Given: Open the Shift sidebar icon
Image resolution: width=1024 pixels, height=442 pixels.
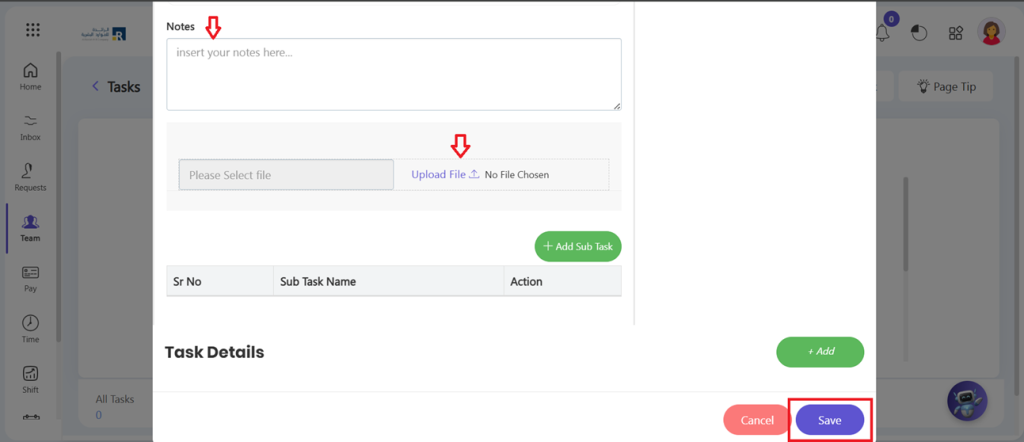Looking at the screenshot, I should pos(30,379).
